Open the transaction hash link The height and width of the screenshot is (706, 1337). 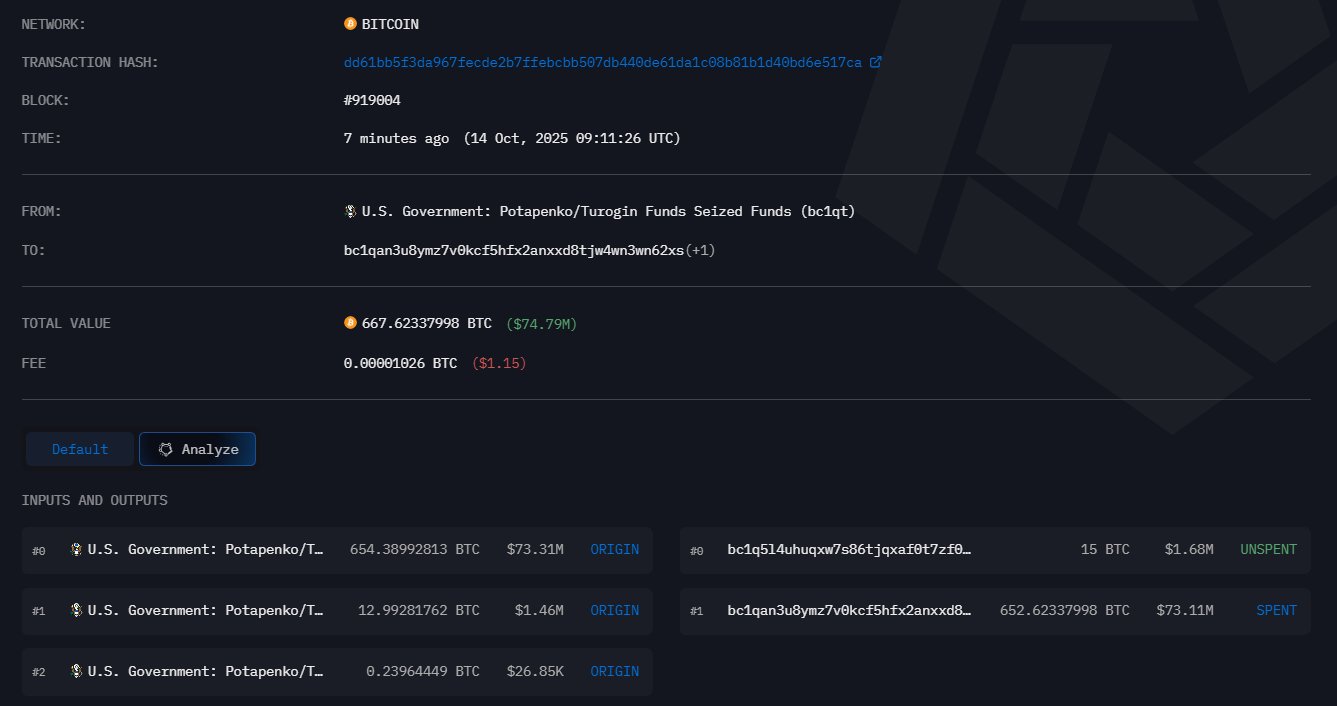[600, 61]
